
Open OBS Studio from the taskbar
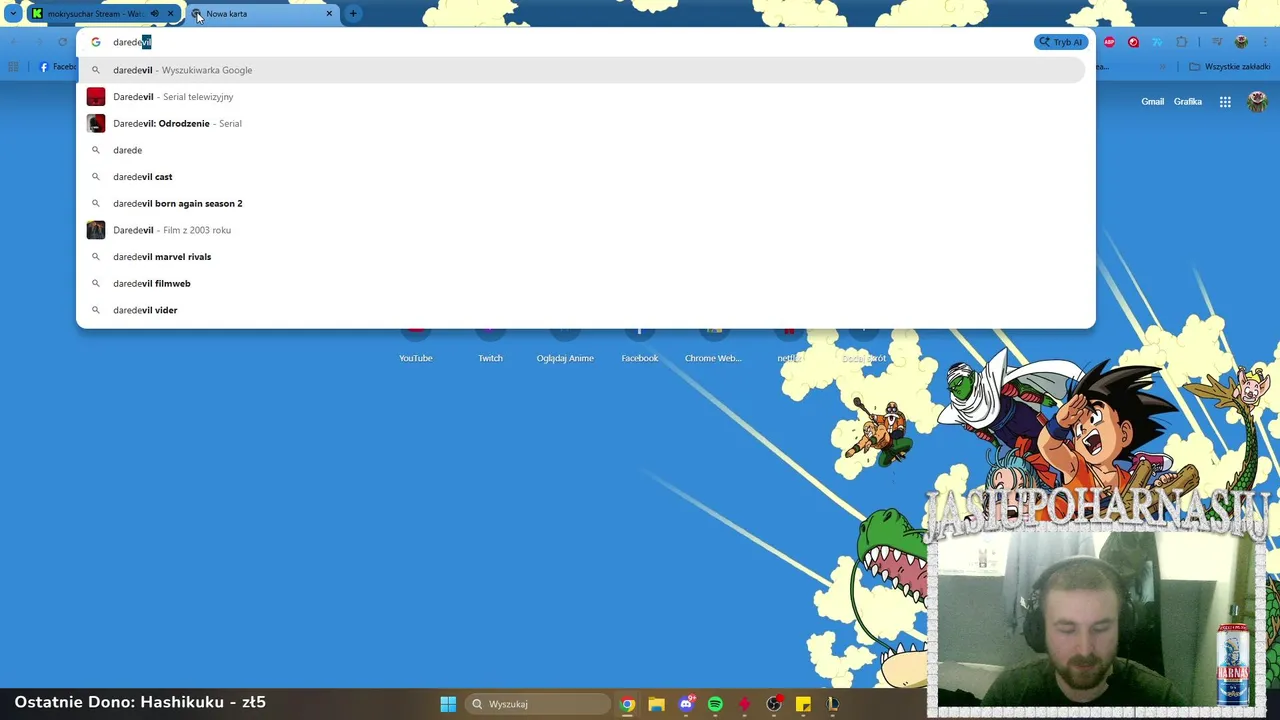(x=773, y=704)
